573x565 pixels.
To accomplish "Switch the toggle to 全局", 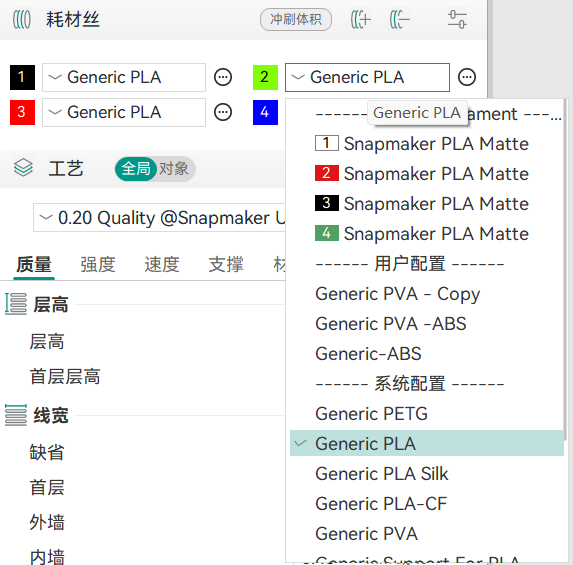I will [x=136, y=169].
